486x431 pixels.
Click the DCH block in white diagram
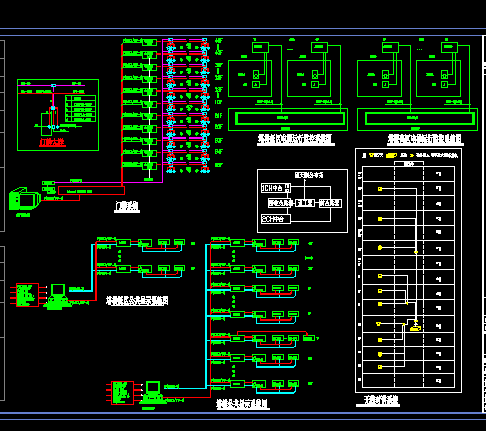click(x=276, y=188)
